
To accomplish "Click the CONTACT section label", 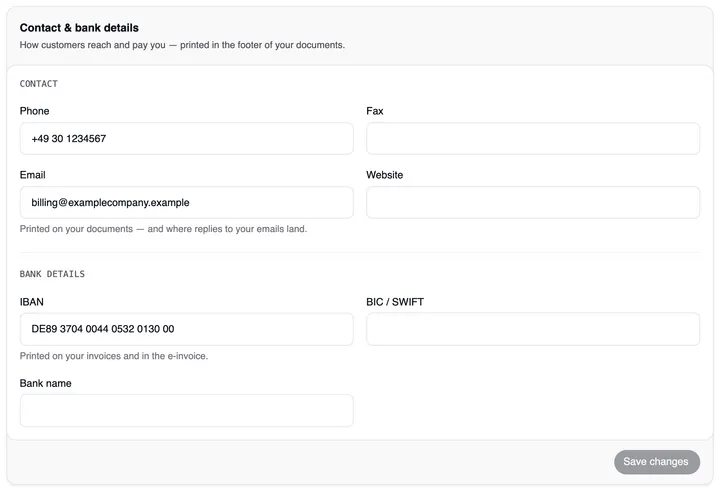I will coord(39,84).
